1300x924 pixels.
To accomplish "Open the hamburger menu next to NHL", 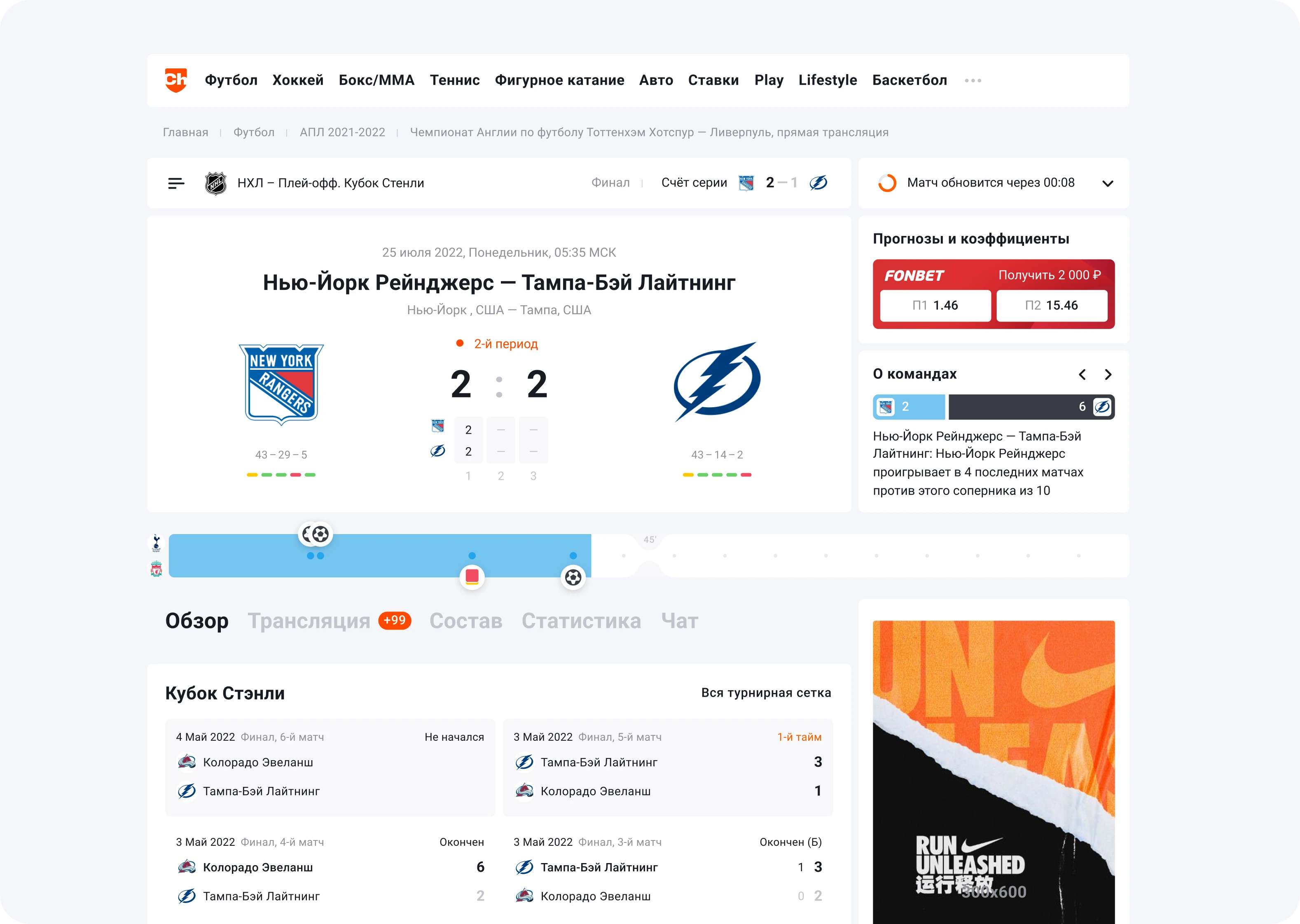I will click(176, 183).
